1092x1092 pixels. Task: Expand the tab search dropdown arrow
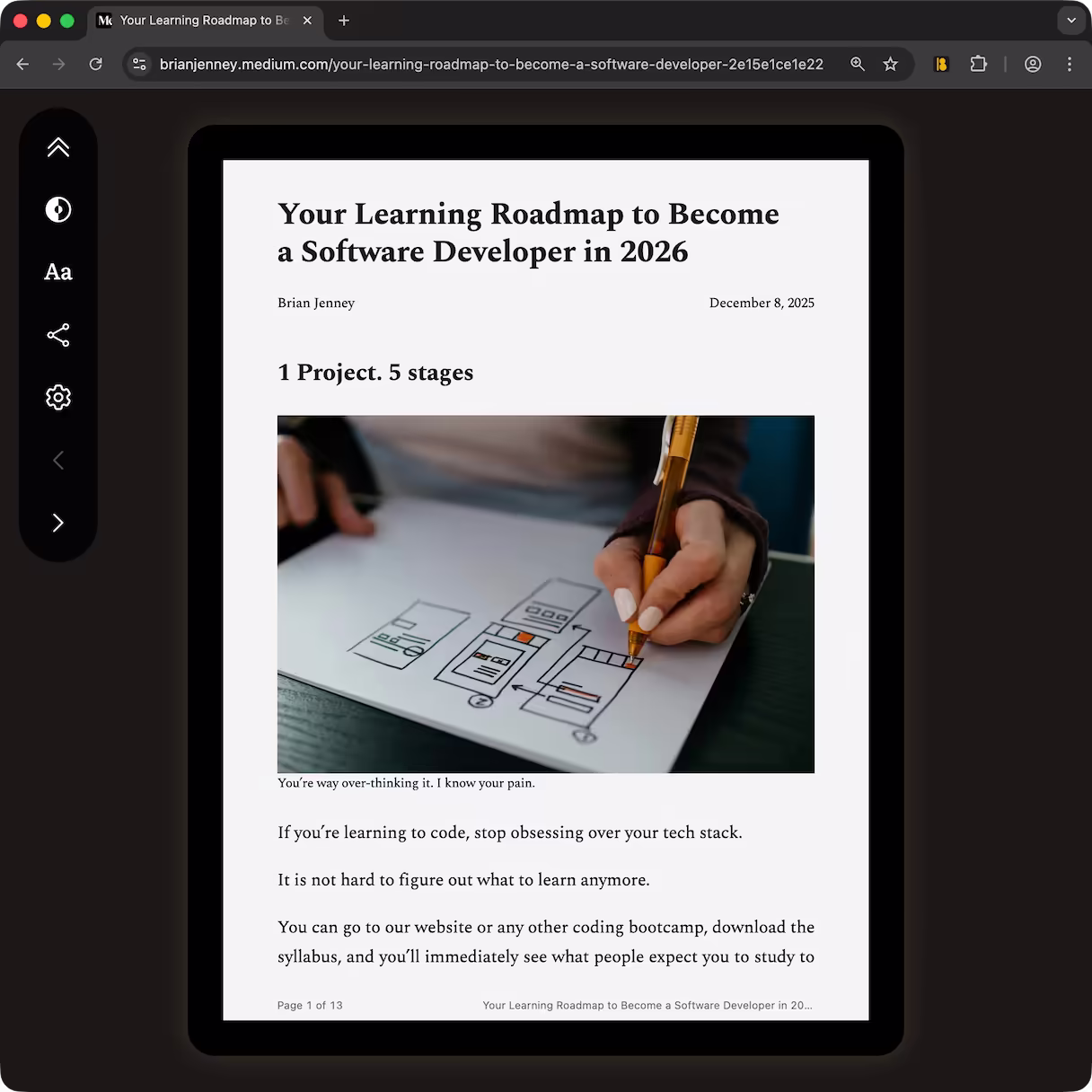point(1070,20)
